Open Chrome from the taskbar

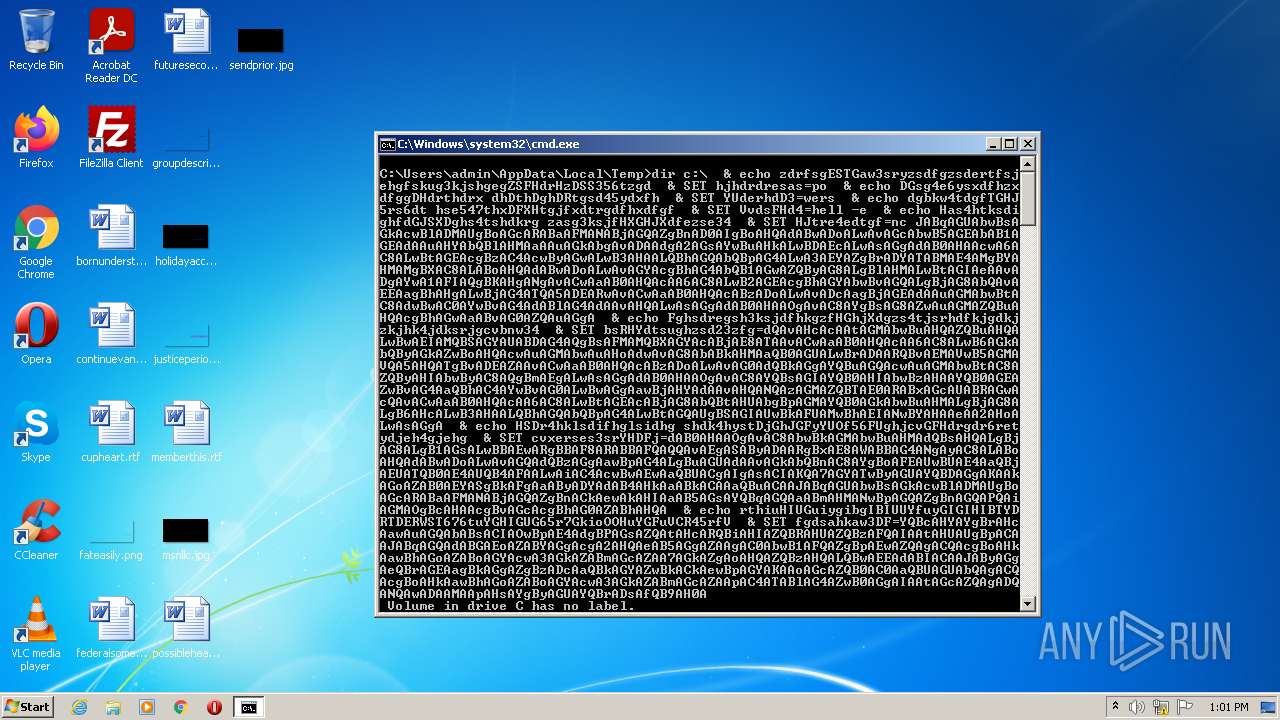(181, 707)
